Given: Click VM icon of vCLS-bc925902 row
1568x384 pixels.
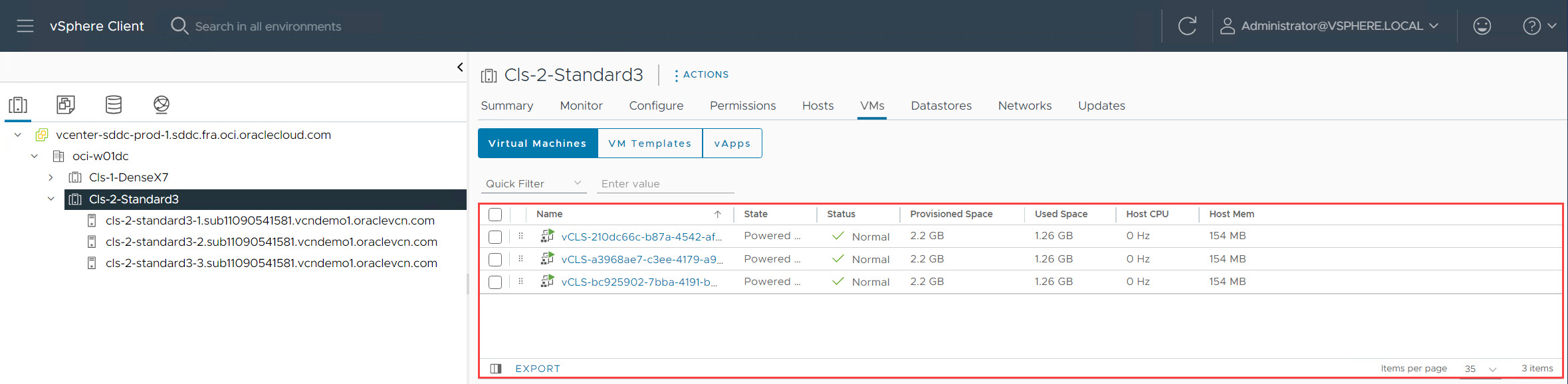Looking at the screenshot, I should click(547, 281).
